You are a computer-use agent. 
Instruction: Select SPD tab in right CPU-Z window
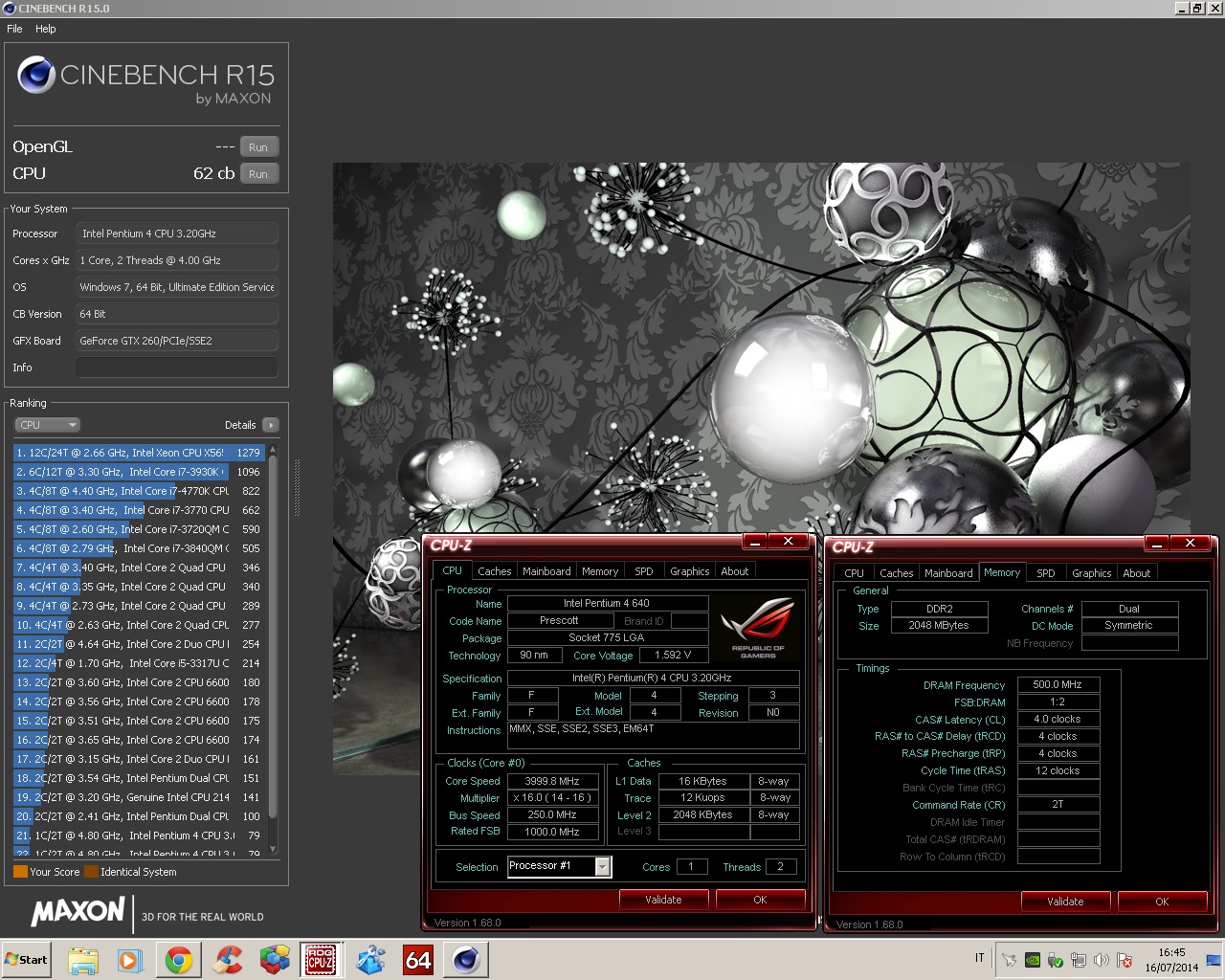(x=1046, y=573)
